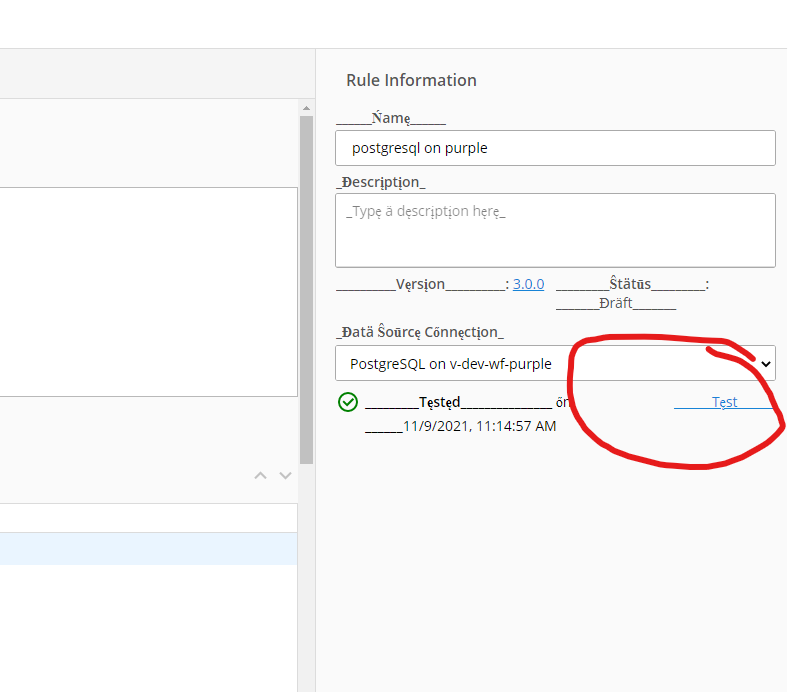Viewport: 788px width, 692px height.
Task: Click the large empty text box on left
Action: [x=148, y=292]
